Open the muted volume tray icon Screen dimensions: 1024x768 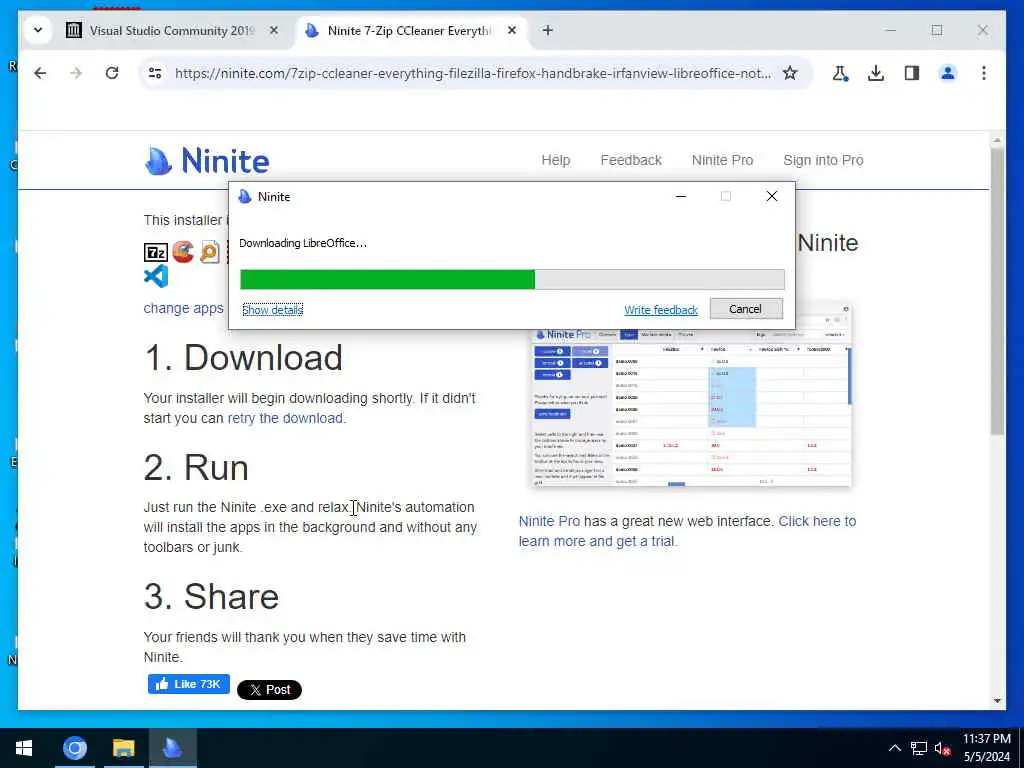pos(942,748)
